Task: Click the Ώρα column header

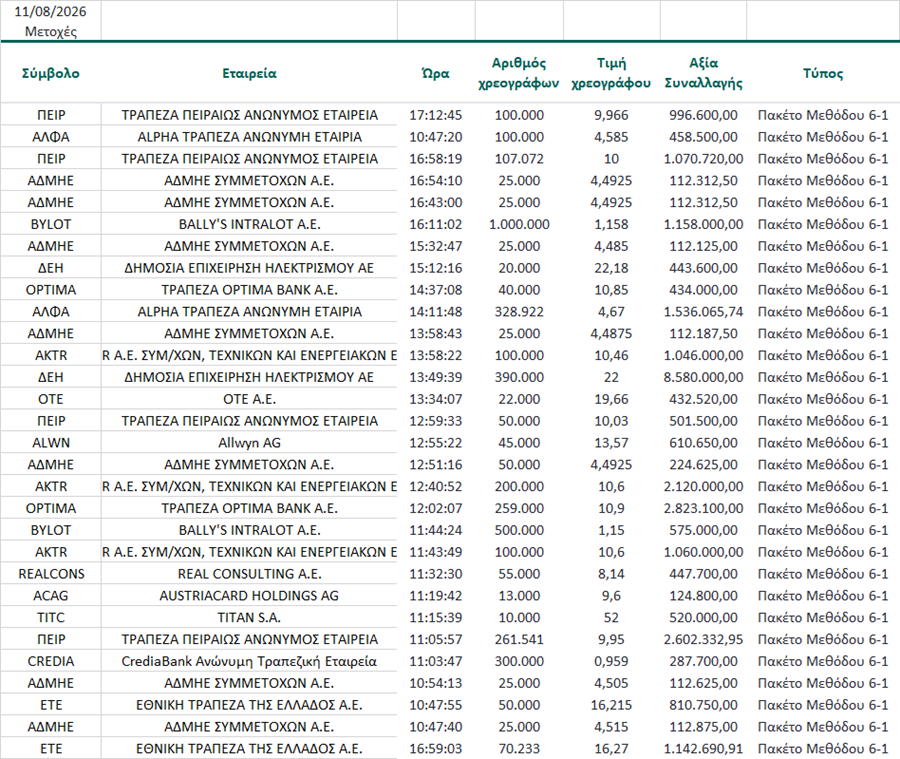Action: 435,73
